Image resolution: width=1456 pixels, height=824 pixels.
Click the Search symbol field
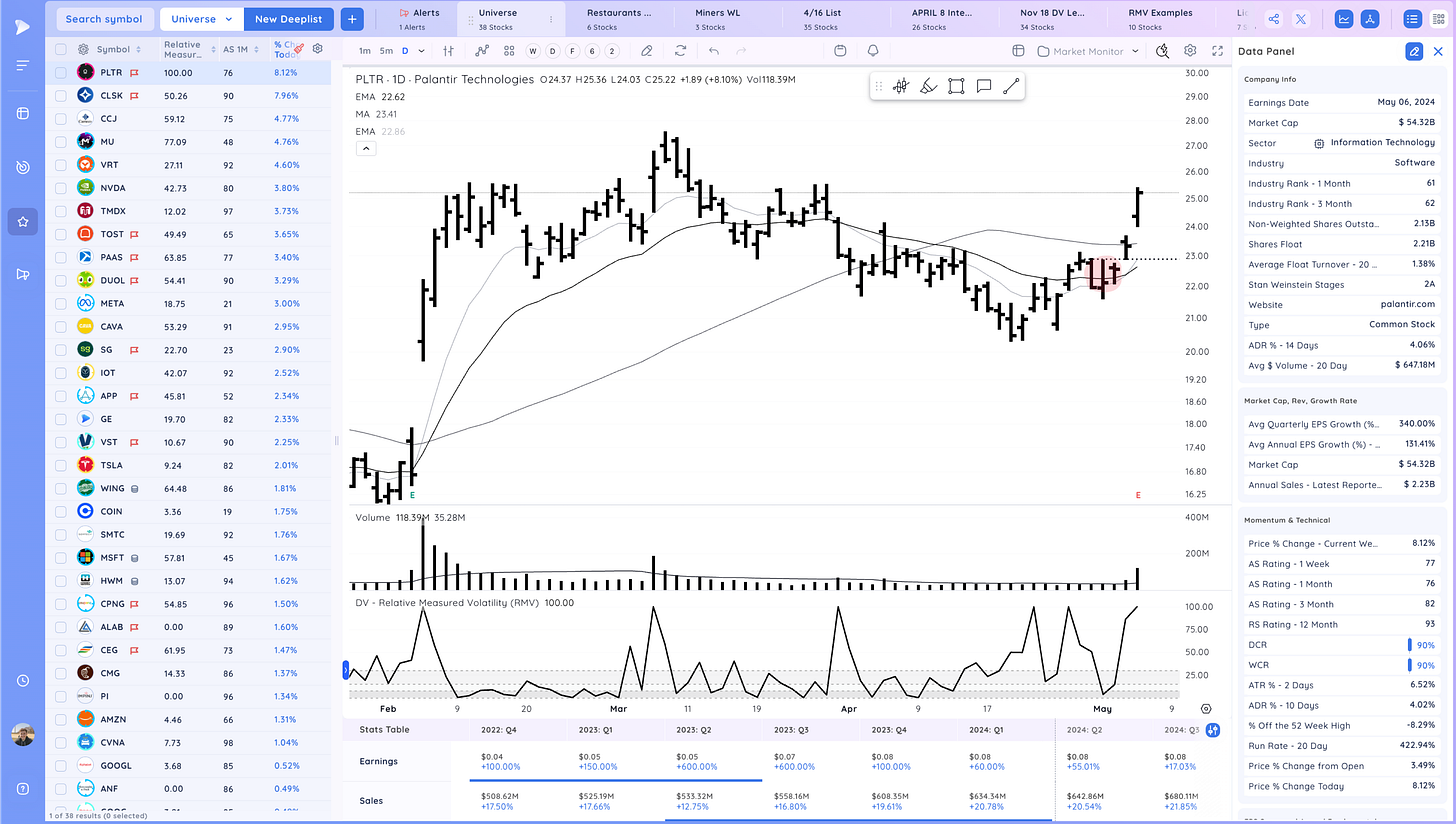tap(105, 18)
